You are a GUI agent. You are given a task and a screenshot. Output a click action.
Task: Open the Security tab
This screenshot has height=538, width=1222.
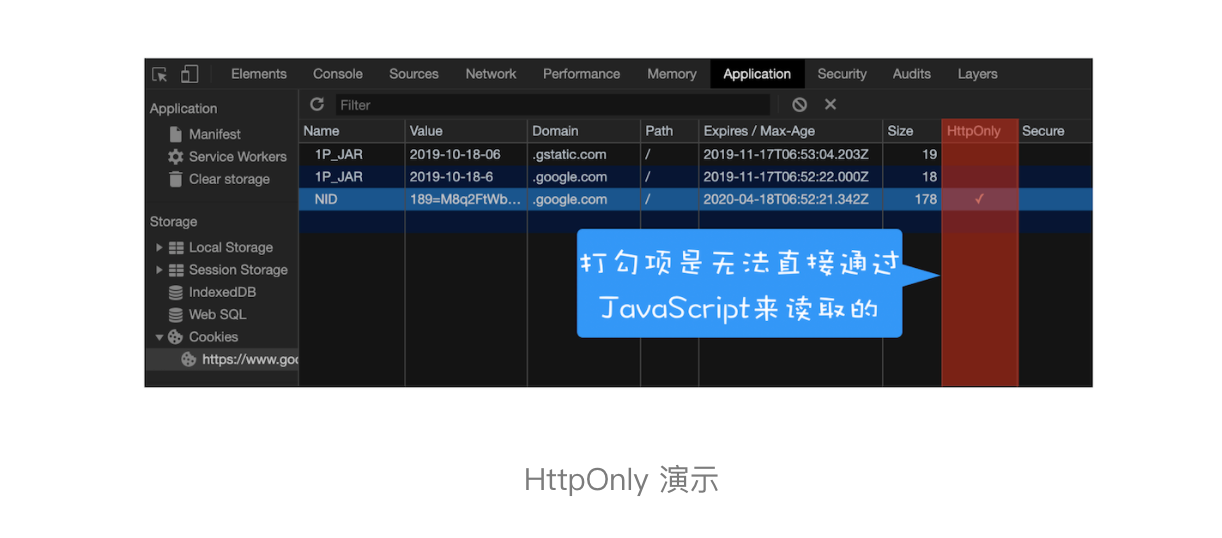point(842,74)
